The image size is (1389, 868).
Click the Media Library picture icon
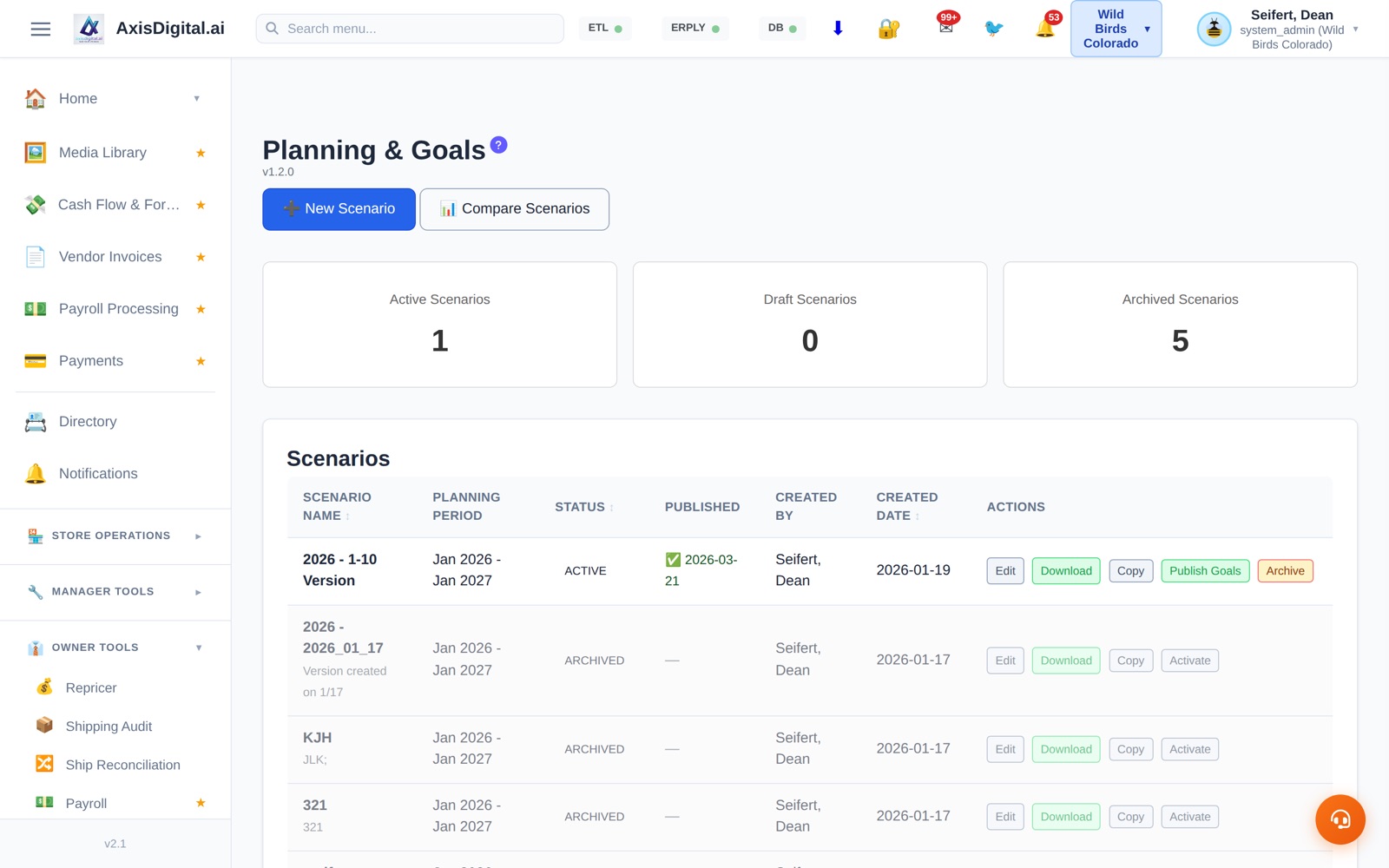click(36, 153)
